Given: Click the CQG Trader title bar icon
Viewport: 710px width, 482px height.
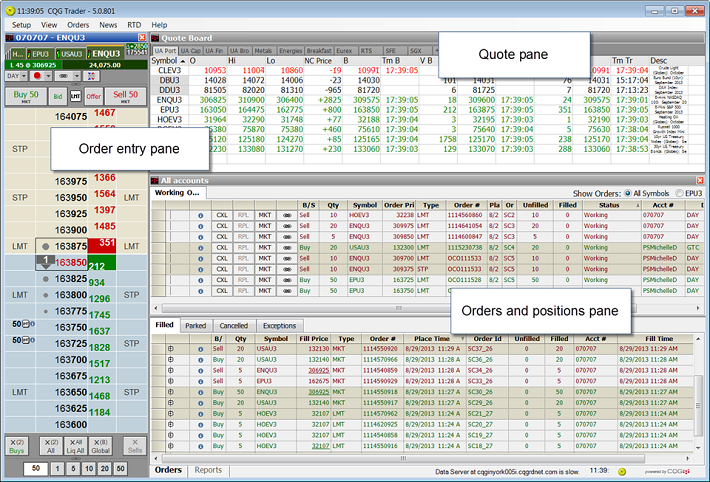Looking at the screenshot, I should [x=10, y=10].
